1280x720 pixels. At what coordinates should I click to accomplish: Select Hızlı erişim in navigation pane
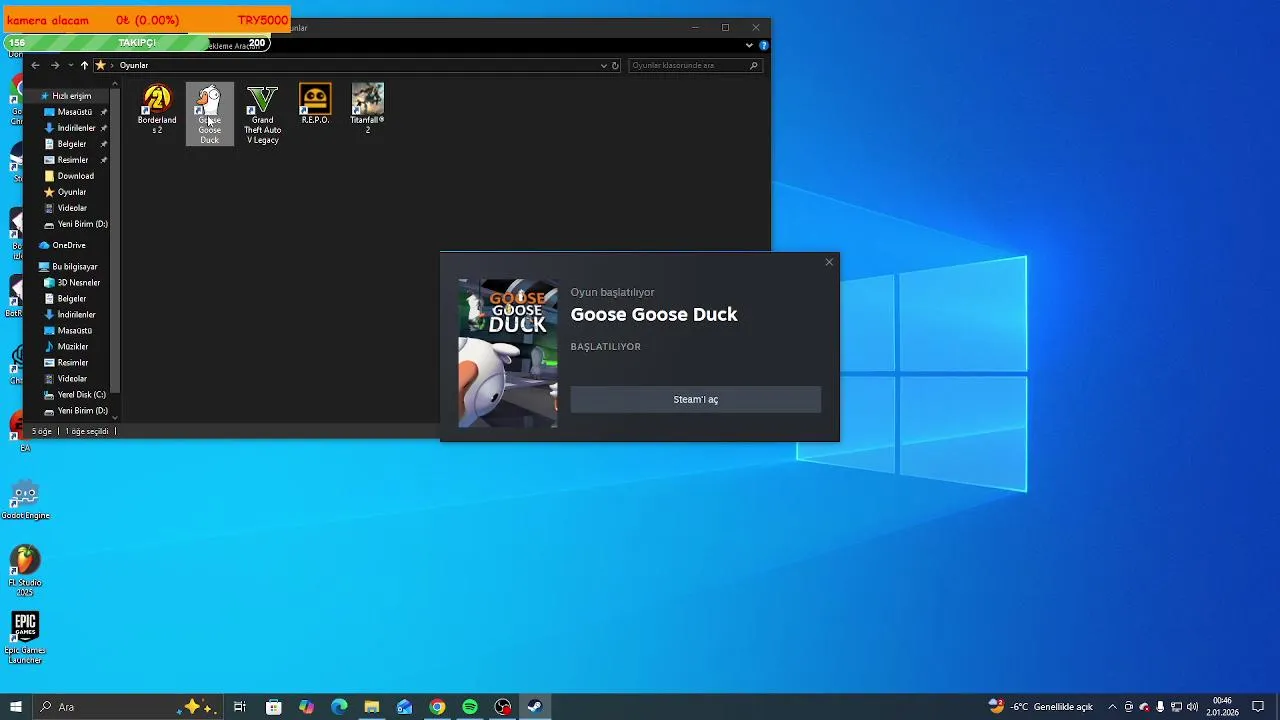click(71, 96)
